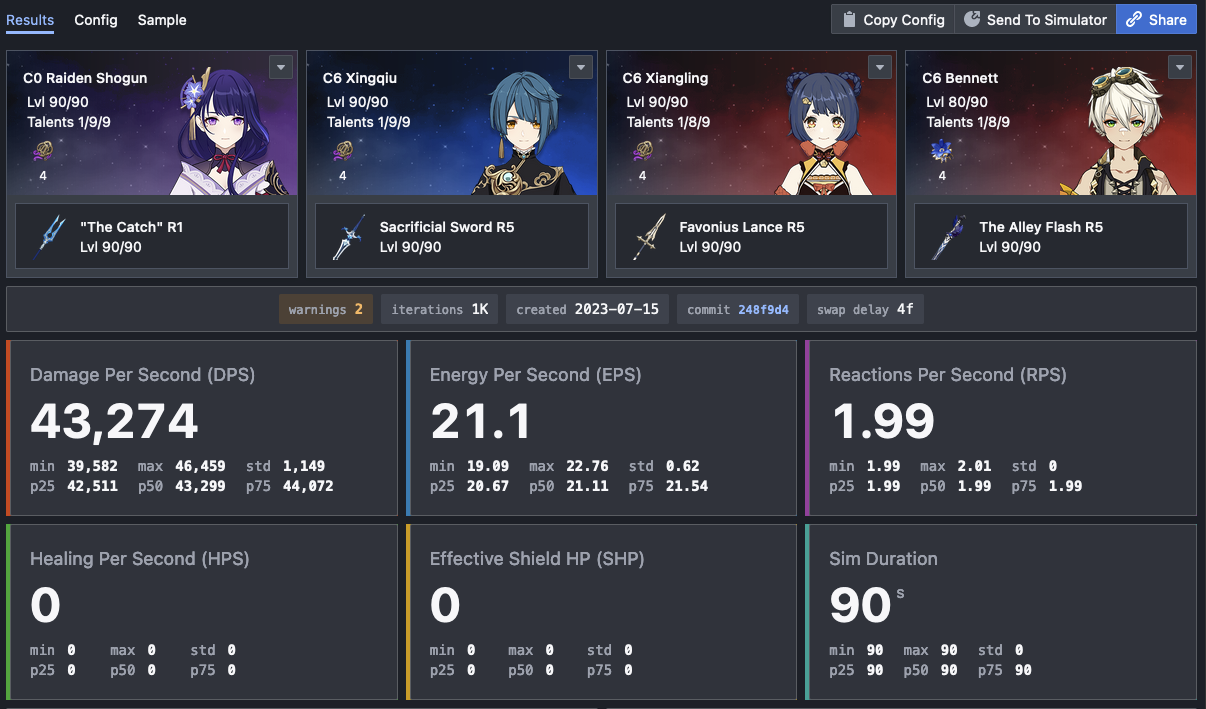Image resolution: width=1206 pixels, height=709 pixels.
Task: Switch to the Config tab
Action: pos(96,20)
